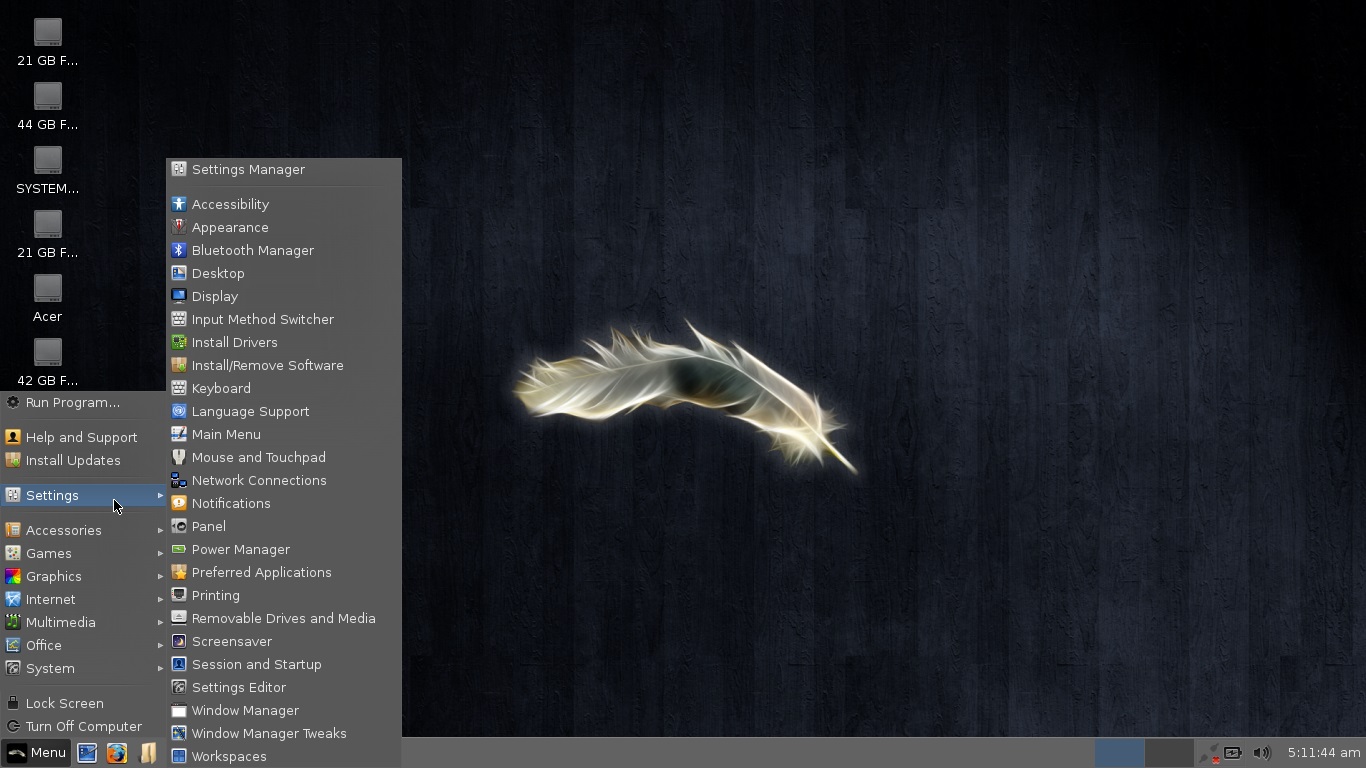Open Settings Editor
Screen dimensions: 1366x768
(284, 687)
